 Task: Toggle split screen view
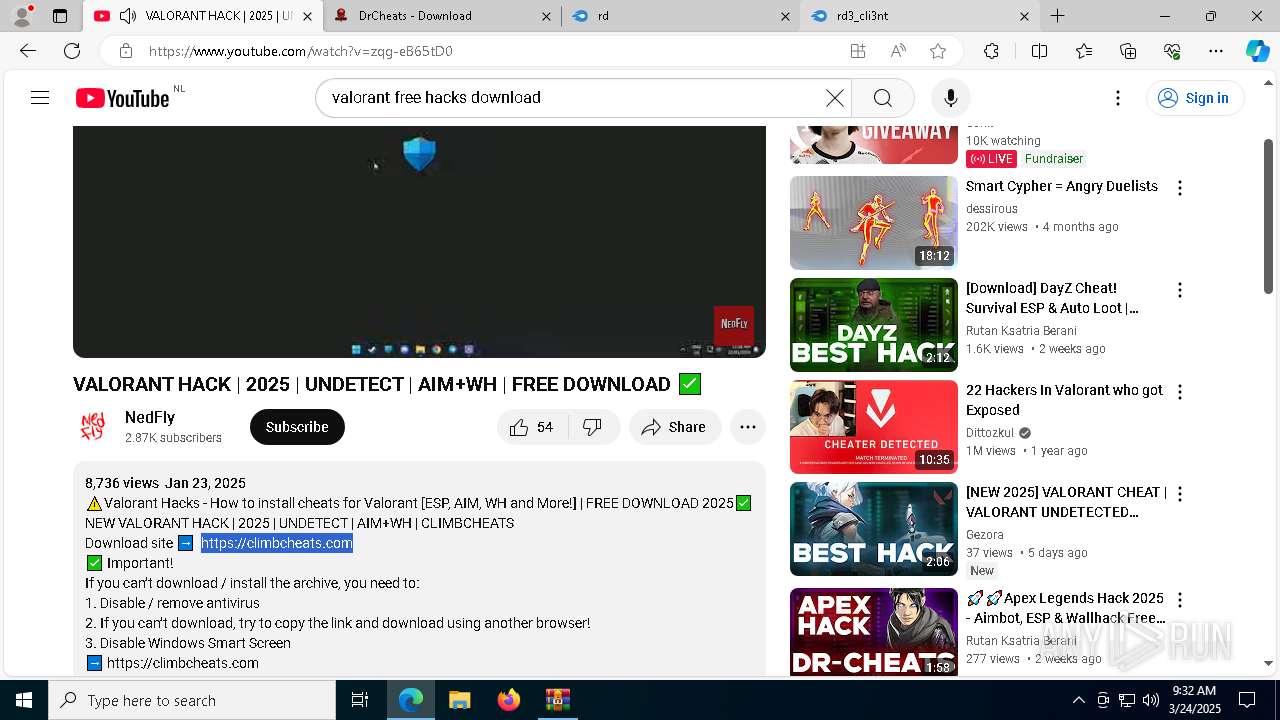pos(1039,51)
